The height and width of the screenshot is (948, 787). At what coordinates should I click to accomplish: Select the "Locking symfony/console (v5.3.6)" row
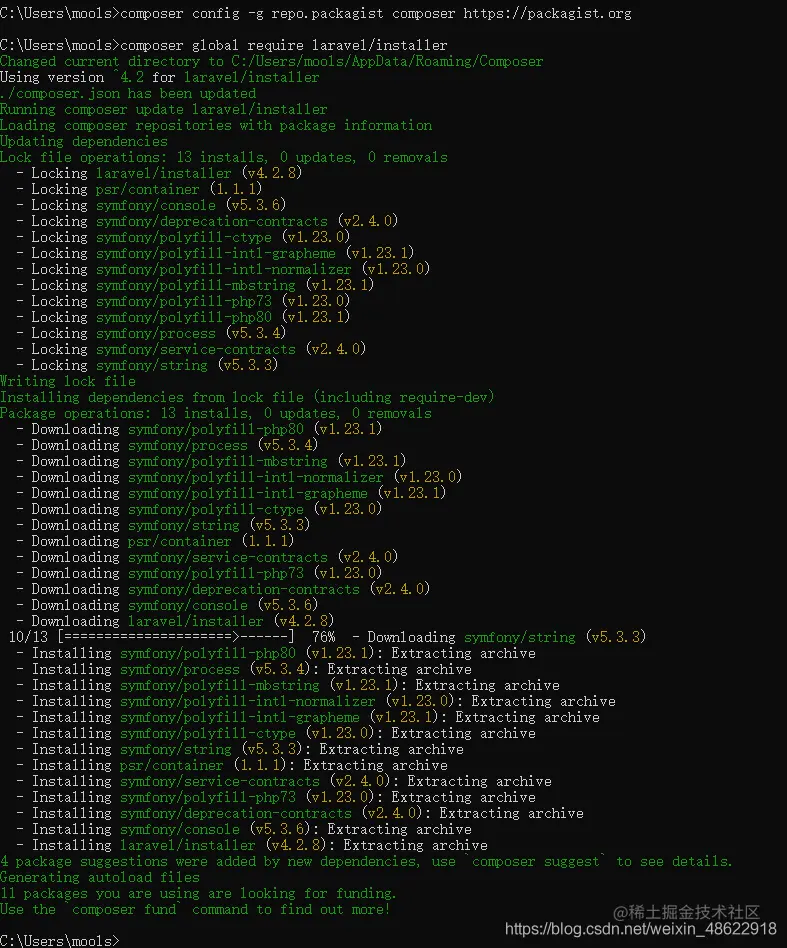151,205
